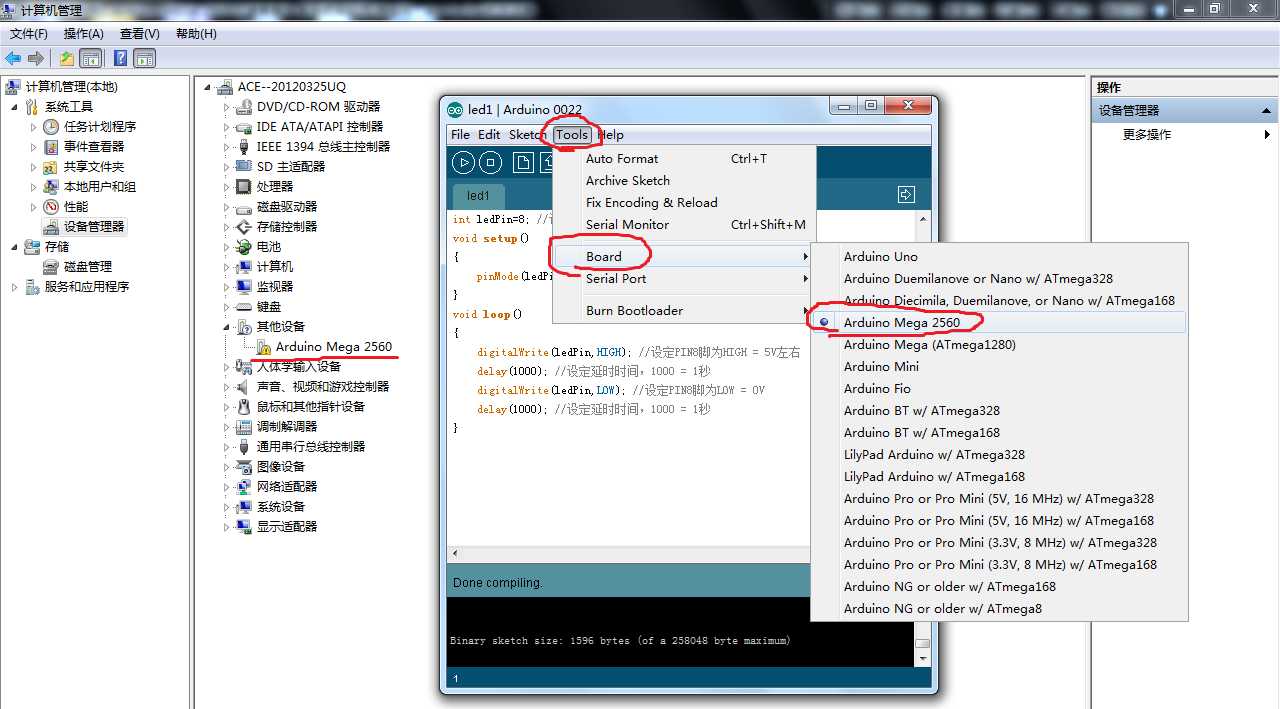Image resolution: width=1280 pixels, height=709 pixels.
Task: Collapse the 其他设备 node
Action: [x=227, y=327]
